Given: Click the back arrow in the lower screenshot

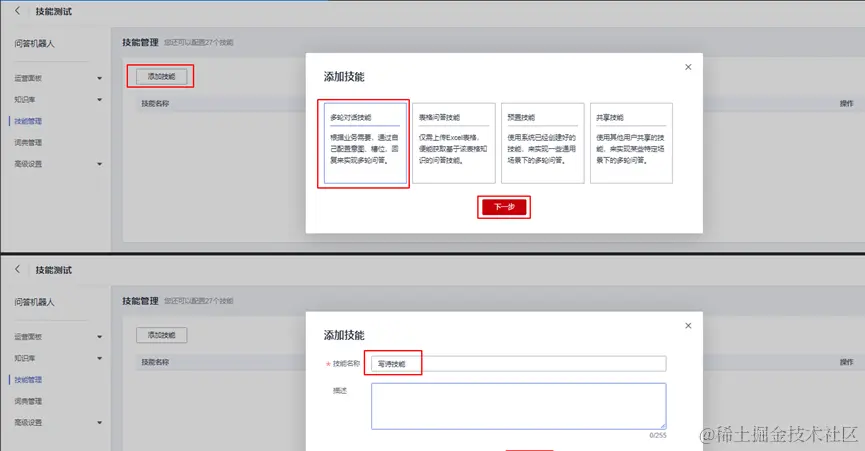Looking at the screenshot, I should [18, 269].
